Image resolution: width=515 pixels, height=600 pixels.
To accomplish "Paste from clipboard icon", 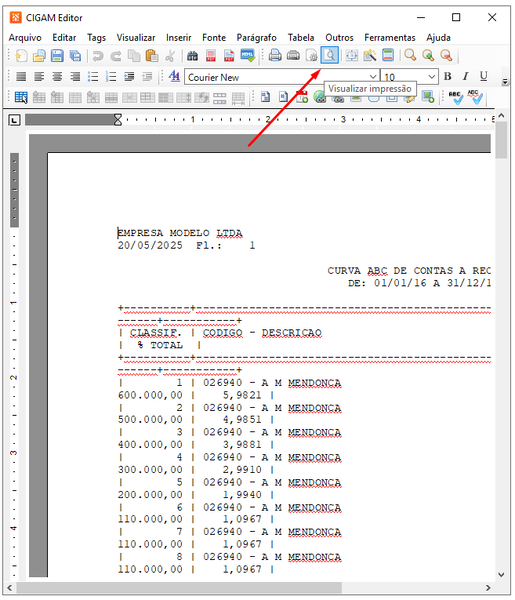I will click(x=152, y=55).
